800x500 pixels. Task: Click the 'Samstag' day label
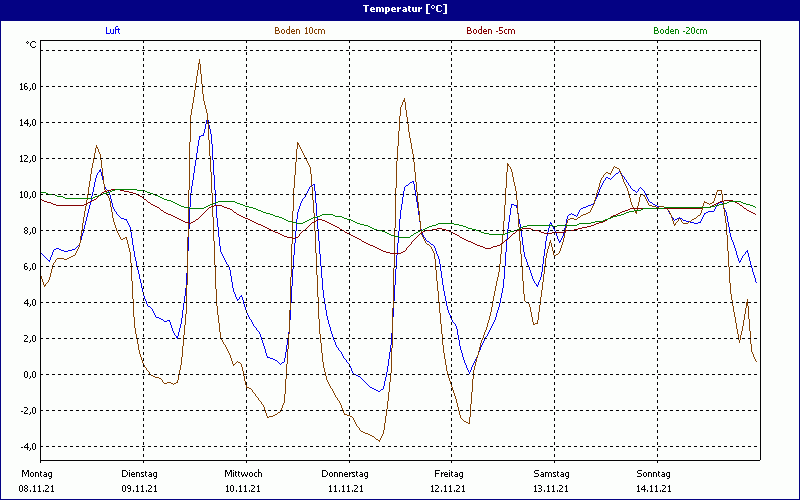(552, 474)
